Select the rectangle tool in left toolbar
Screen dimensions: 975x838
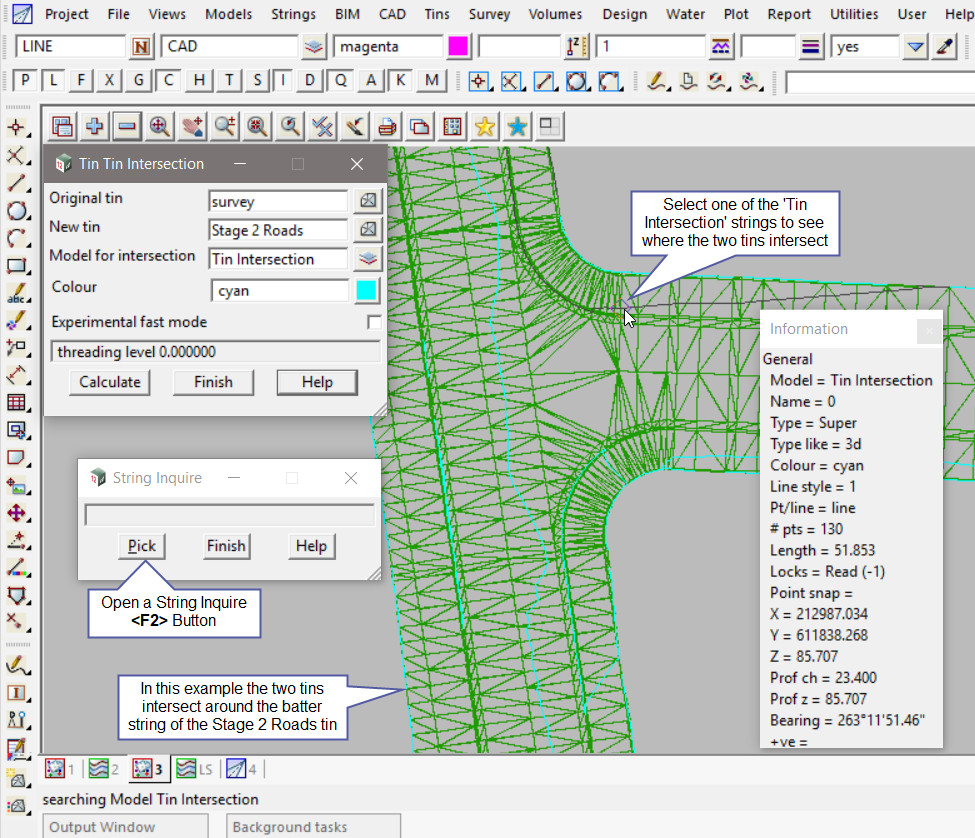pos(16,267)
